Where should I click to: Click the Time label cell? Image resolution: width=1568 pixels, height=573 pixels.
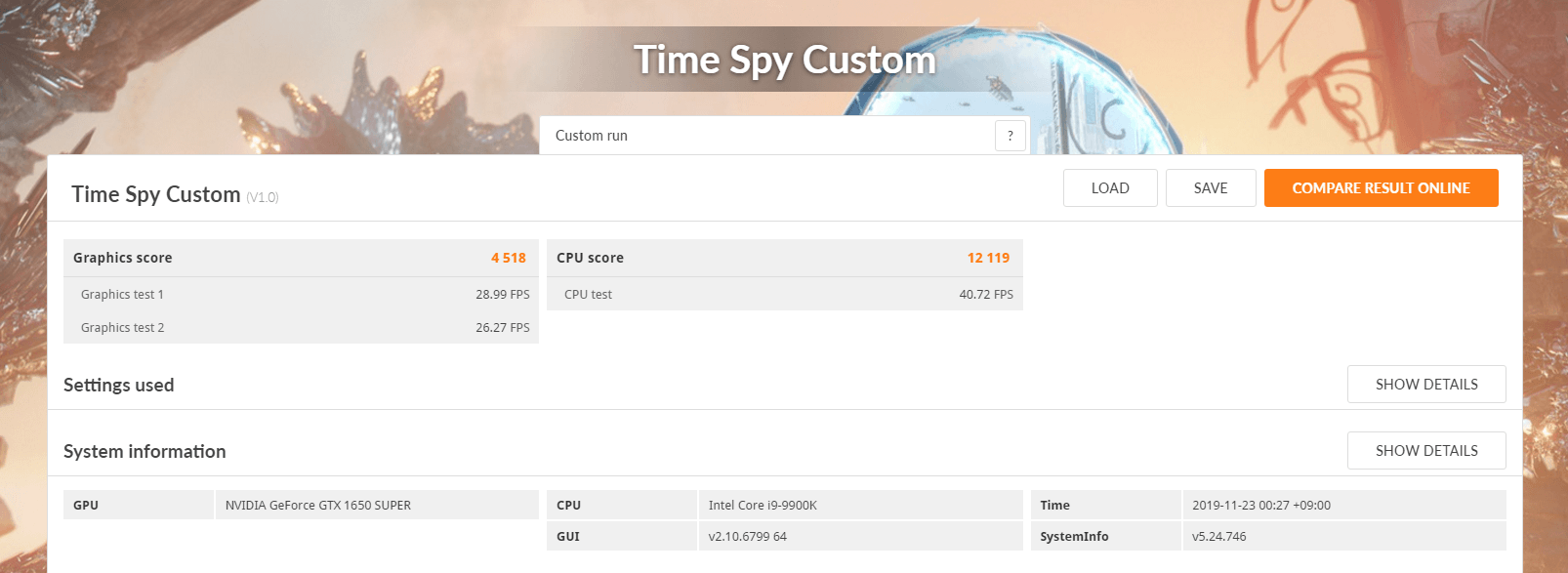pyautogui.click(x=1106, y=505)
